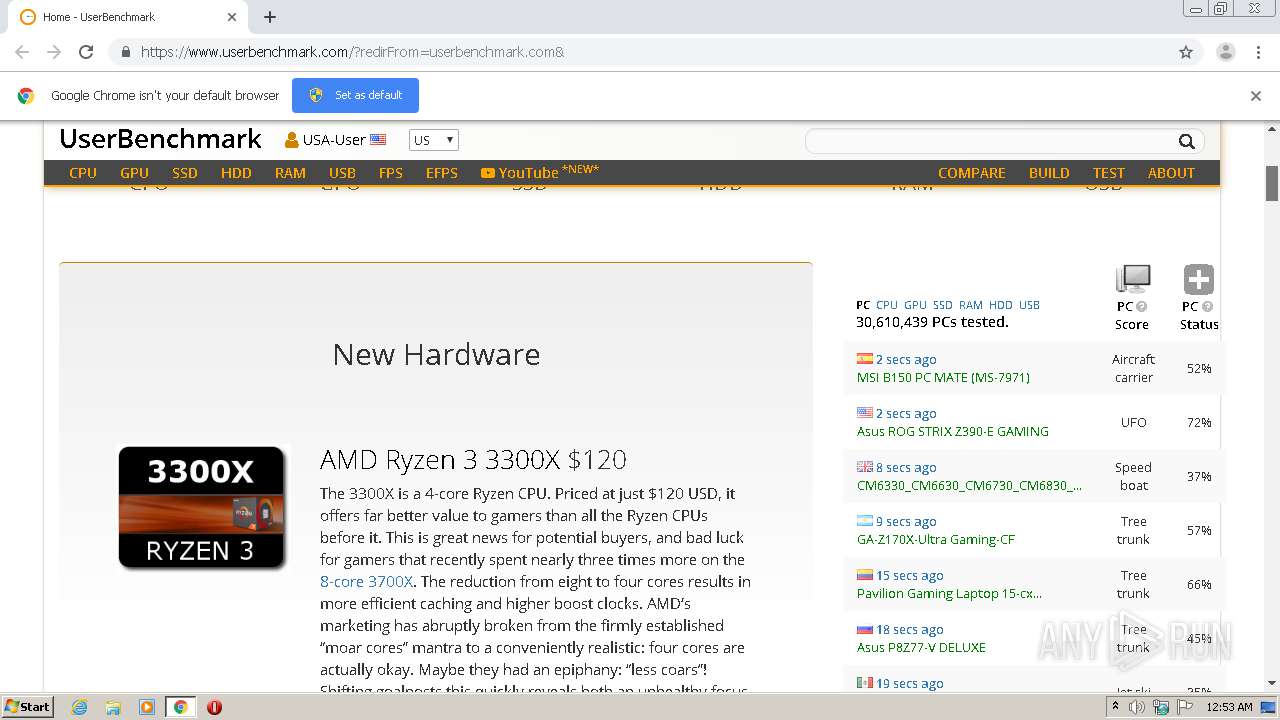Click the volume speaker tray icon

[x=1137, y=707]
